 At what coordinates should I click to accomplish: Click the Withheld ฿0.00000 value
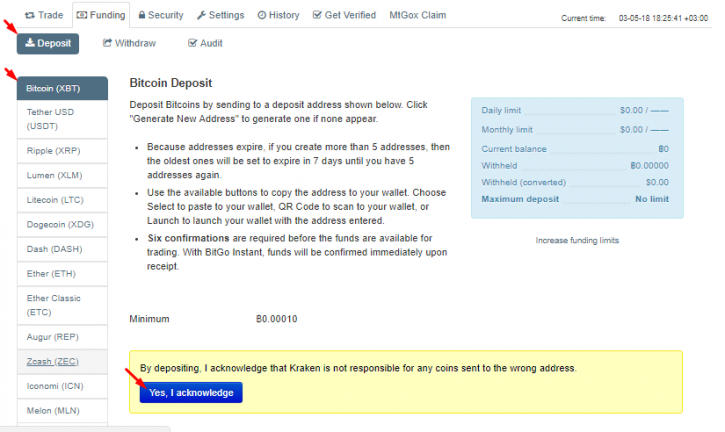[649, 166]
